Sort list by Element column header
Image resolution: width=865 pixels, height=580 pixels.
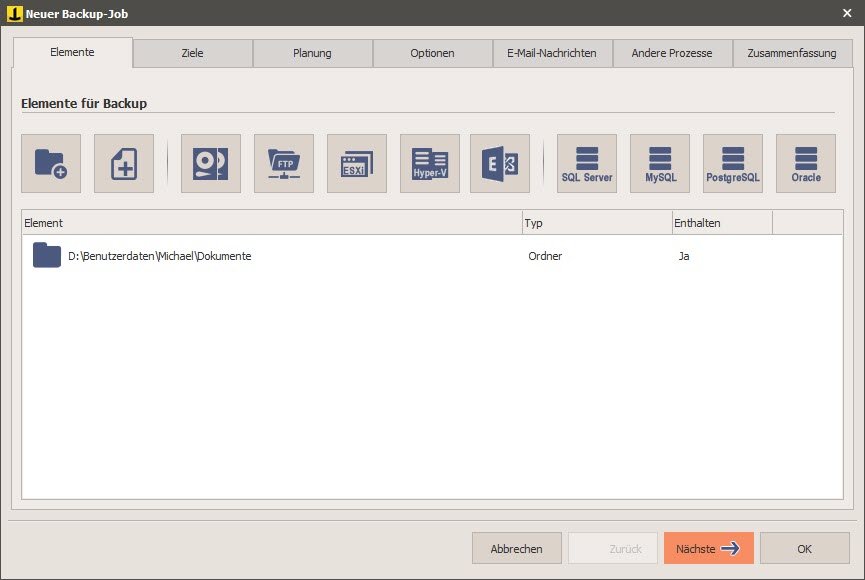tap(272, 222)
